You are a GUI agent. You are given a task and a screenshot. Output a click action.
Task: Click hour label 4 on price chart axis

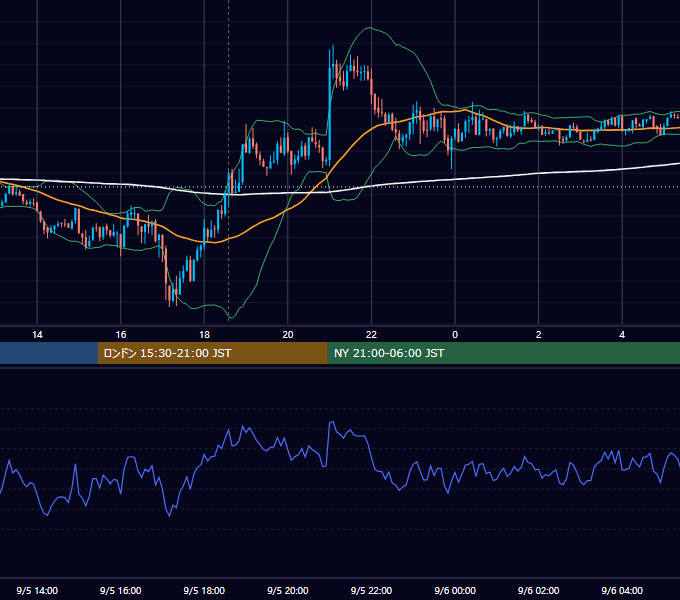coord(622,335)
